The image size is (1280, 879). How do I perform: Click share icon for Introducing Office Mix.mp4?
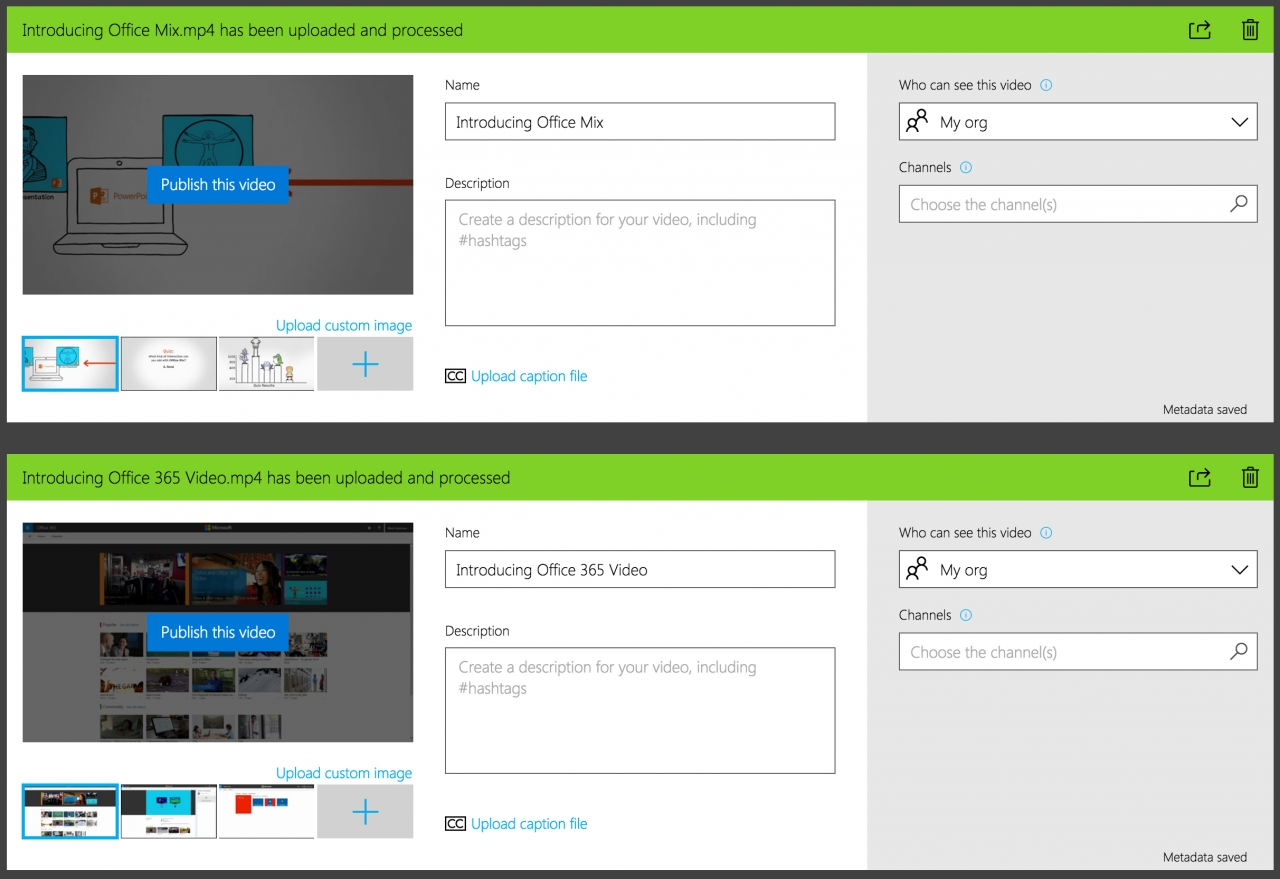[x=1200, y=30]
